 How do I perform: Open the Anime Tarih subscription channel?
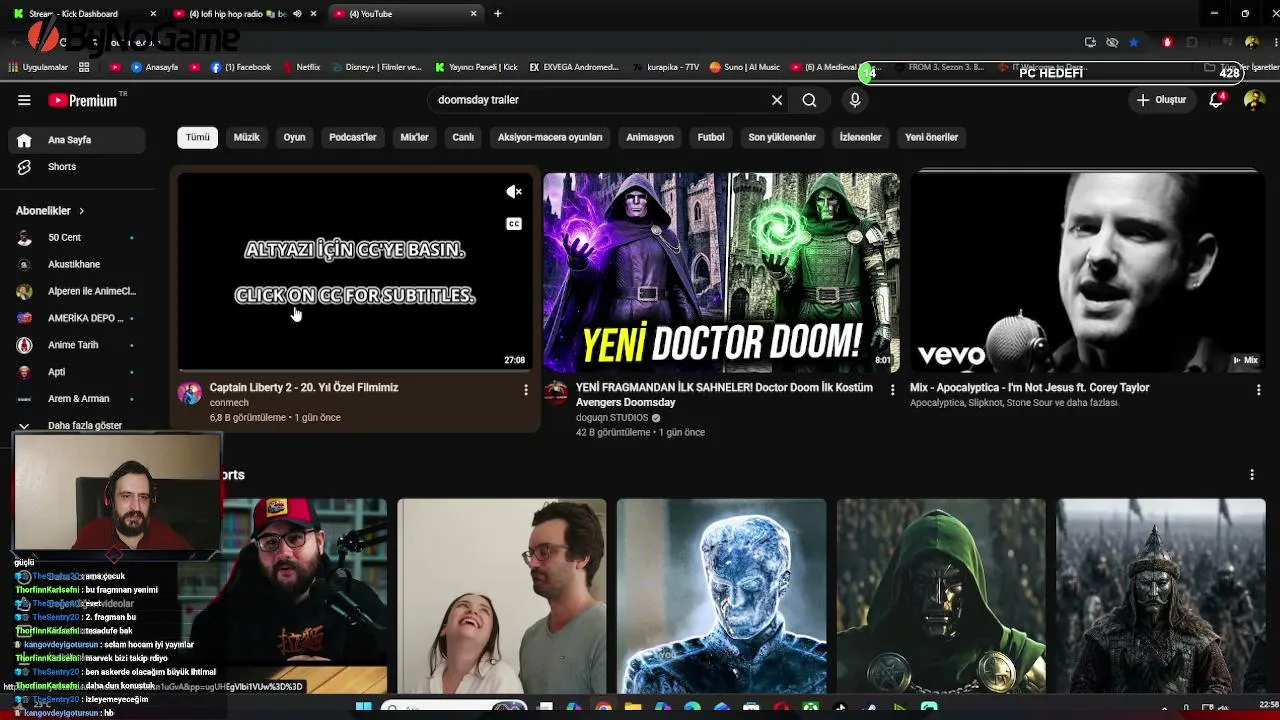point(75,345)
